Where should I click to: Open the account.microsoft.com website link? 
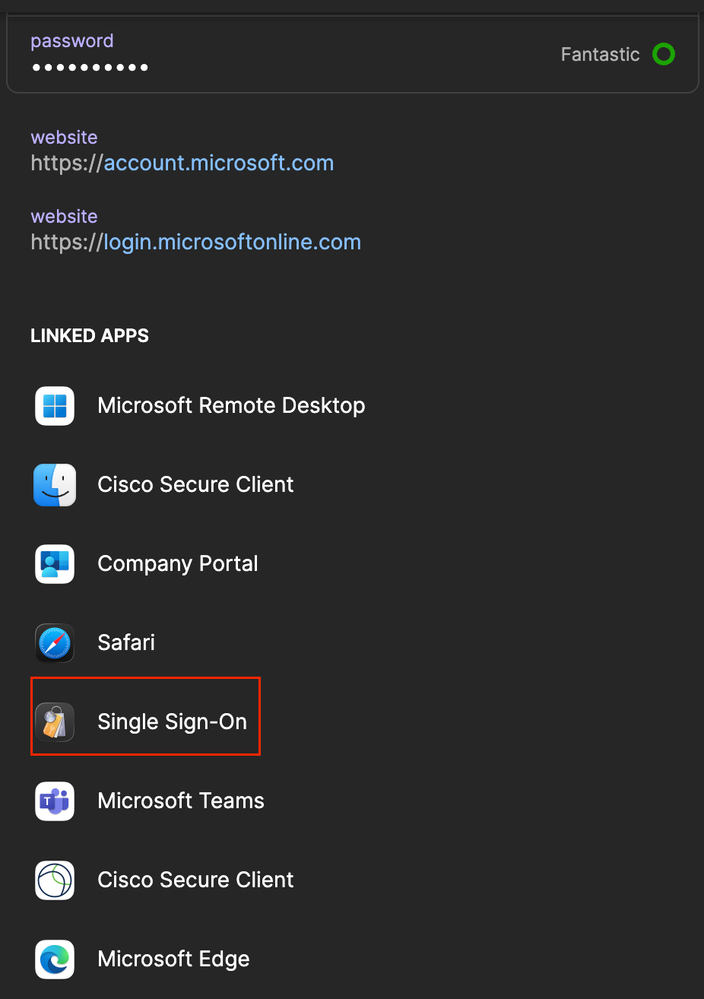point(218,163)
